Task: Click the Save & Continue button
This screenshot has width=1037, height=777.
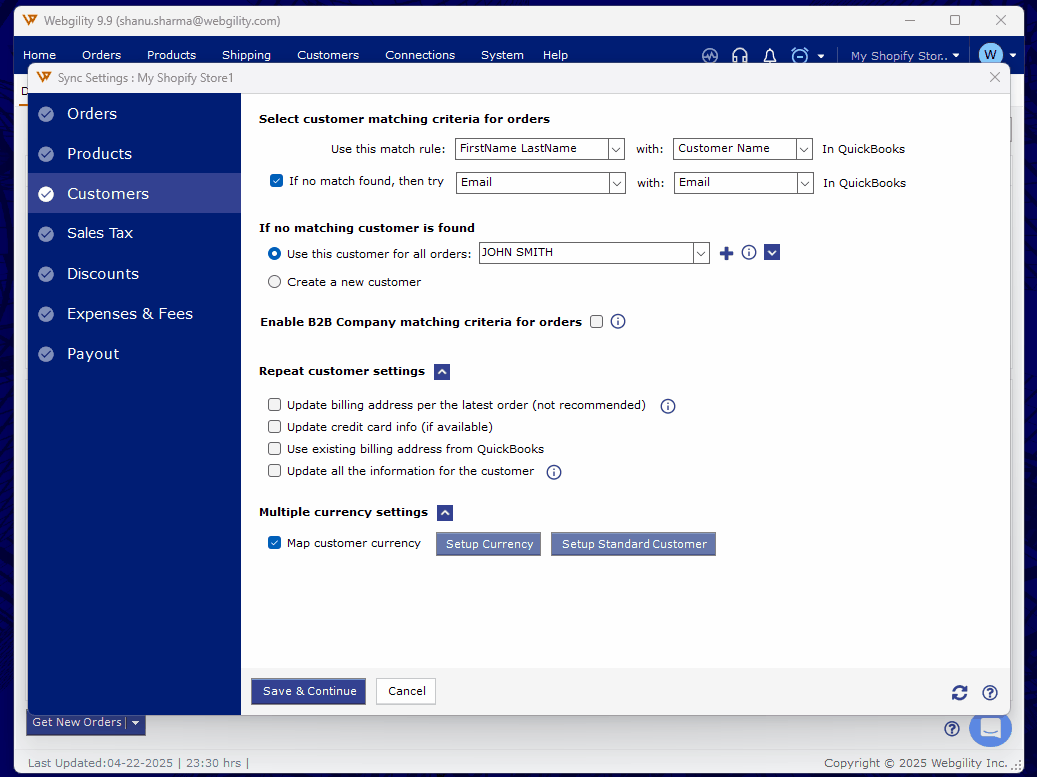Action: pyautogui.click(x=309, y=691)
